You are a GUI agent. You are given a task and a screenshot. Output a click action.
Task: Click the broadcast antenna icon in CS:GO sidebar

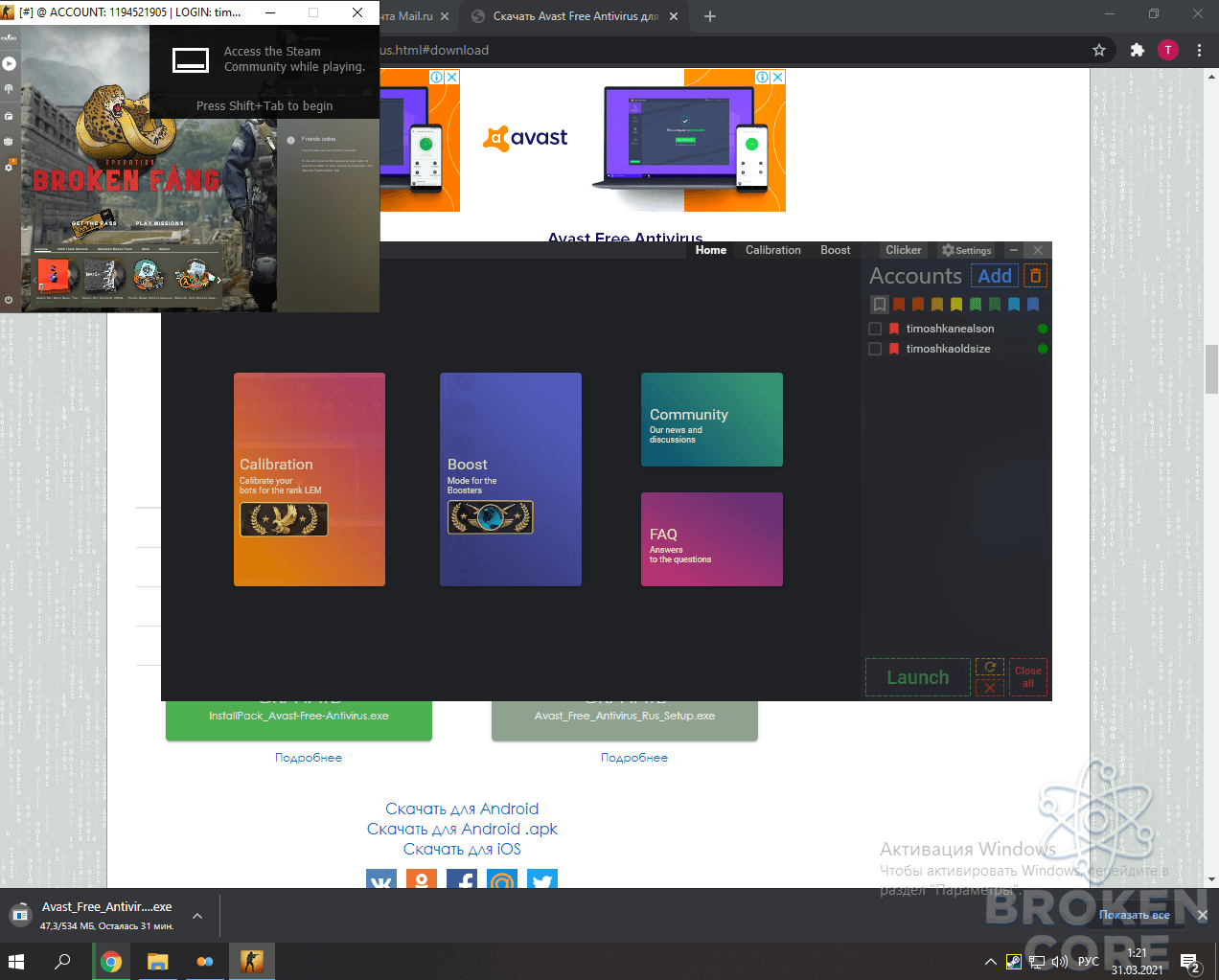[9, 89]
